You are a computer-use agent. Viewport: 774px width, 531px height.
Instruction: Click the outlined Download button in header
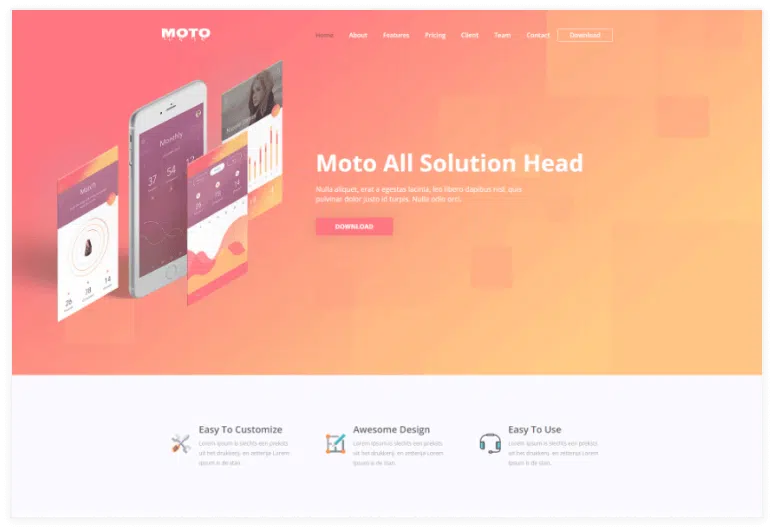point(585,35)
